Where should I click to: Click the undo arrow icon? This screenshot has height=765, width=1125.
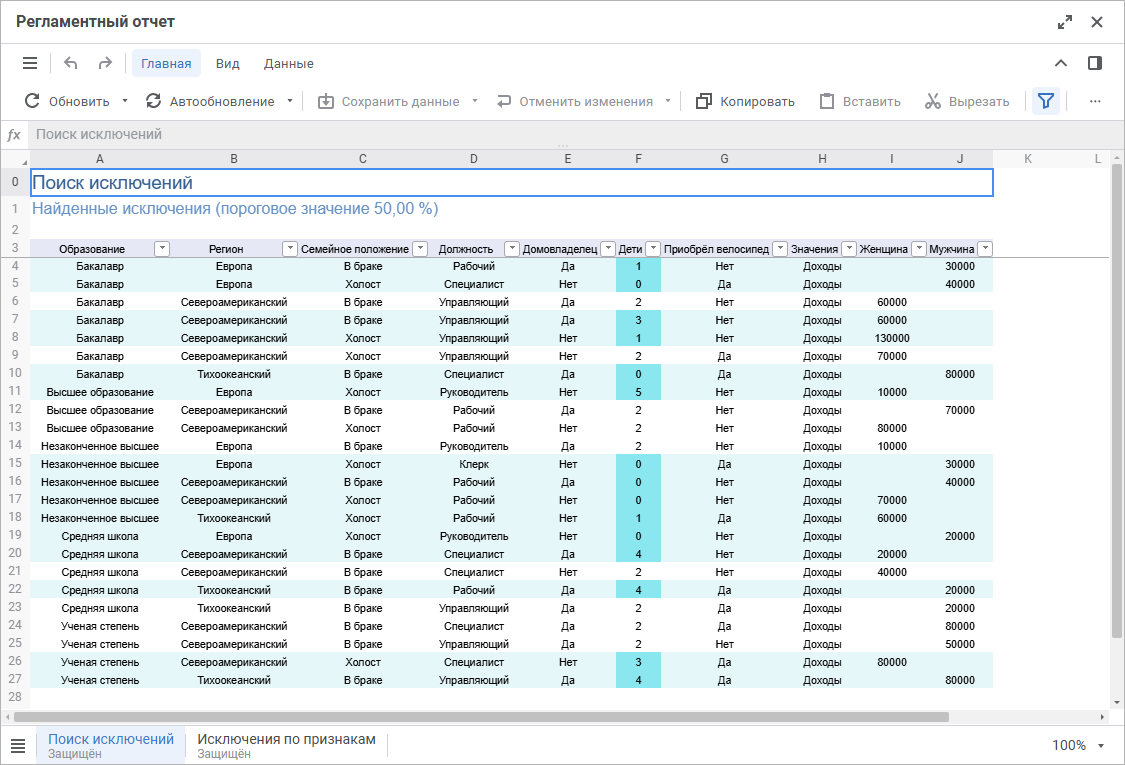tap(70, 63)
